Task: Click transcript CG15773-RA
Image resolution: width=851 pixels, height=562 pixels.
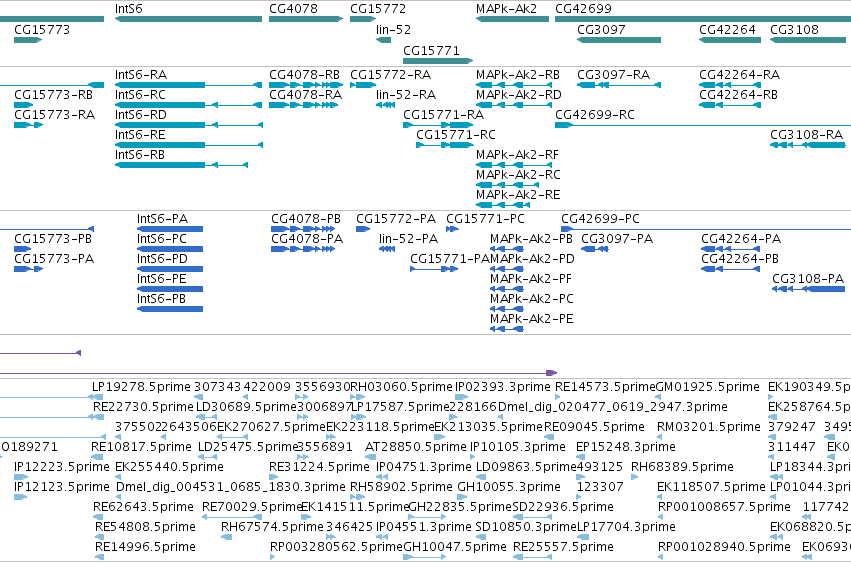Action: tap(28, 125)
